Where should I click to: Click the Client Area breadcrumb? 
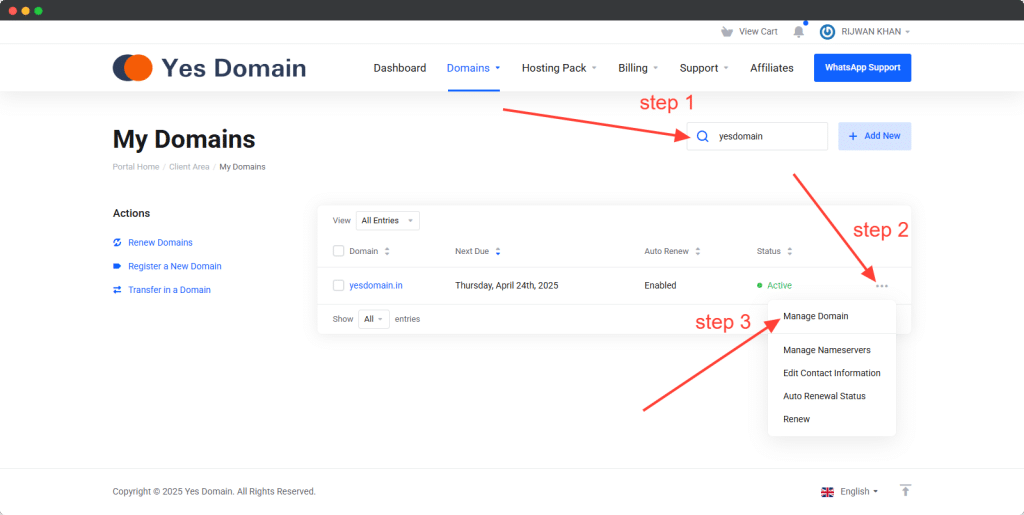(x=189, y=166)
